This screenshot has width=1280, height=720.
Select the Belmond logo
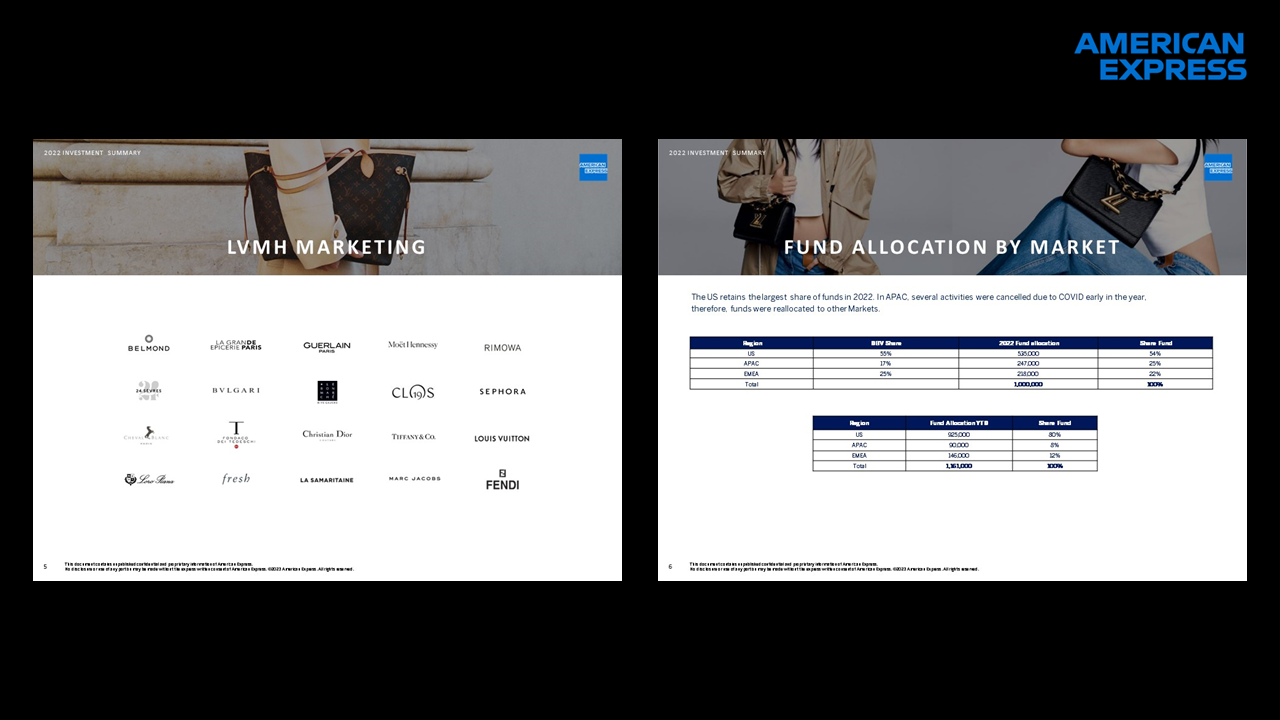point(149,344)
